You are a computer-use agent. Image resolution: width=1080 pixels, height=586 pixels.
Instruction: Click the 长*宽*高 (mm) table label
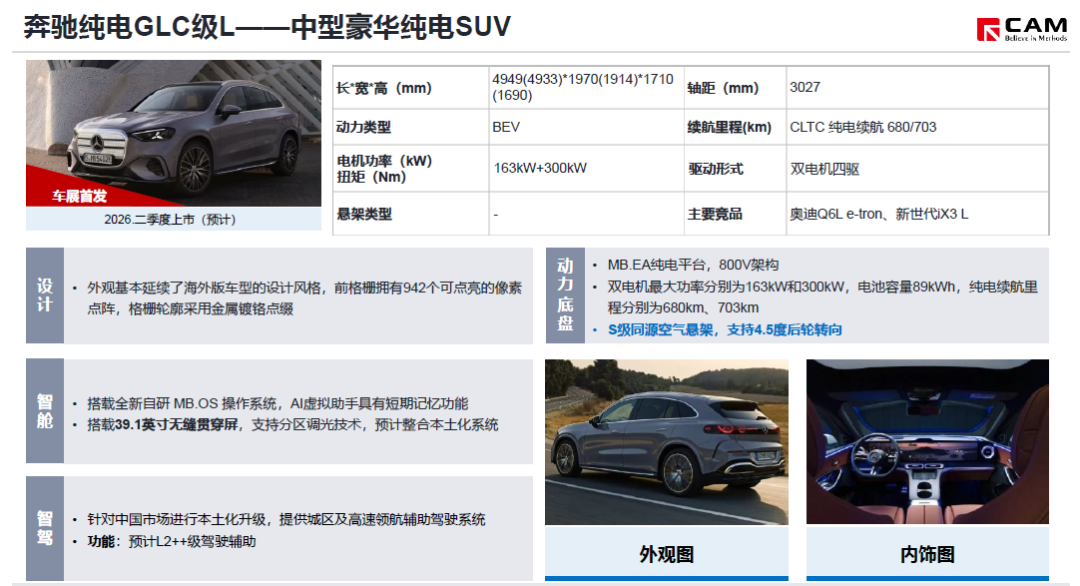pos(384,88)
